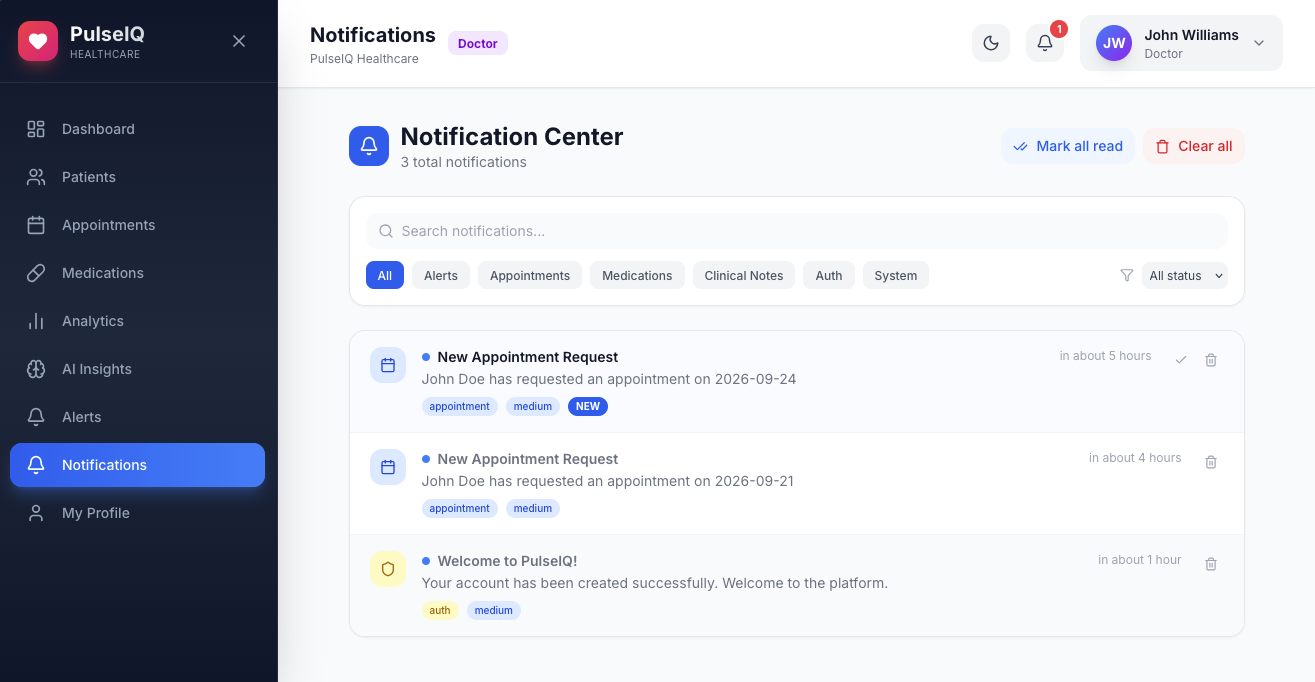Collapse the sidebar with the X icon
This screenshot has height=682, width=1315.
pos(239,41)
